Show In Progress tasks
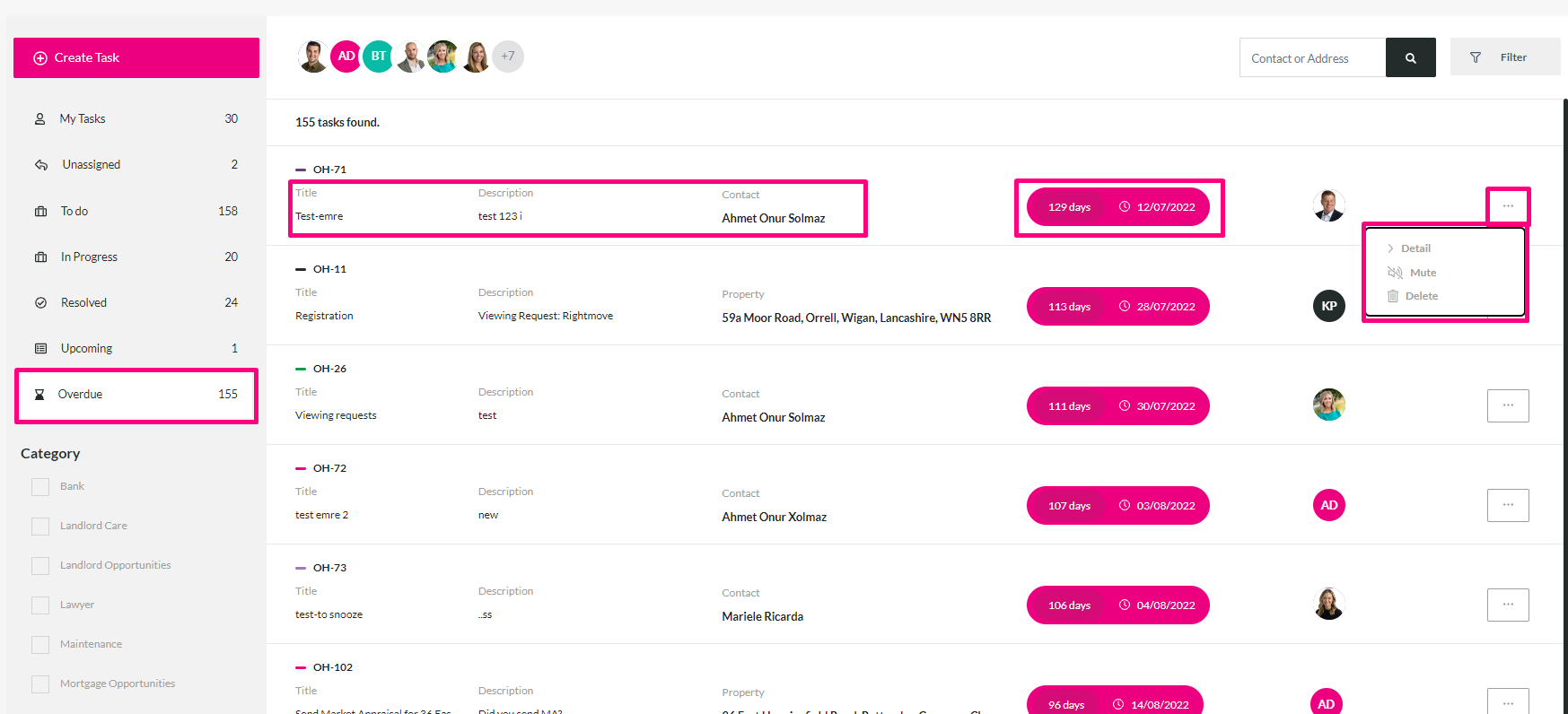1568x714 pixels. (136, 257)
